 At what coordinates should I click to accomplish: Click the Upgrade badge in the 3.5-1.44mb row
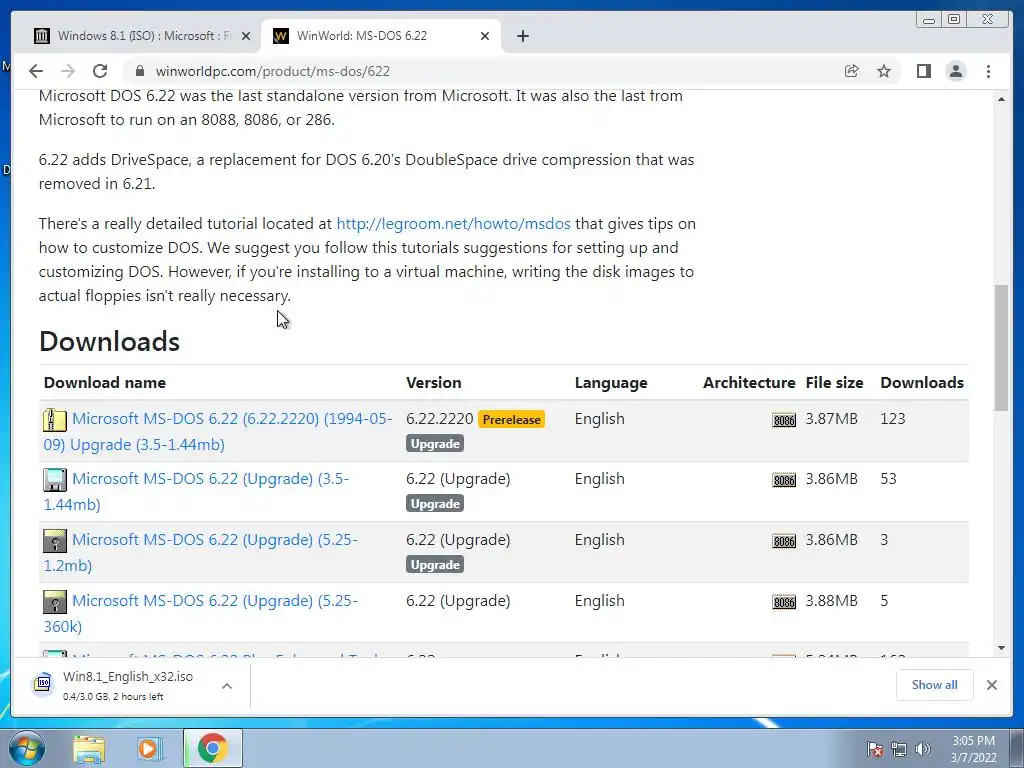[x=435, y=504]
